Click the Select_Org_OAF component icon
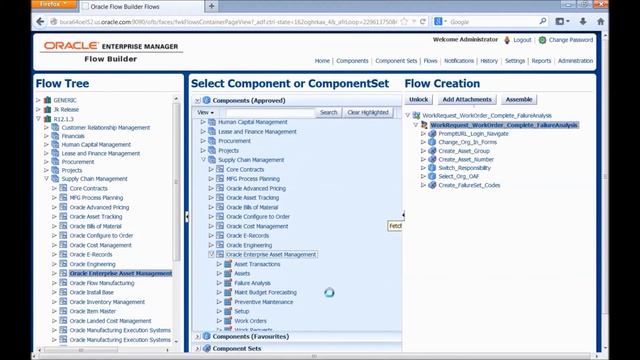This screenshot has height=360, width=640. [x=432, y=176]
